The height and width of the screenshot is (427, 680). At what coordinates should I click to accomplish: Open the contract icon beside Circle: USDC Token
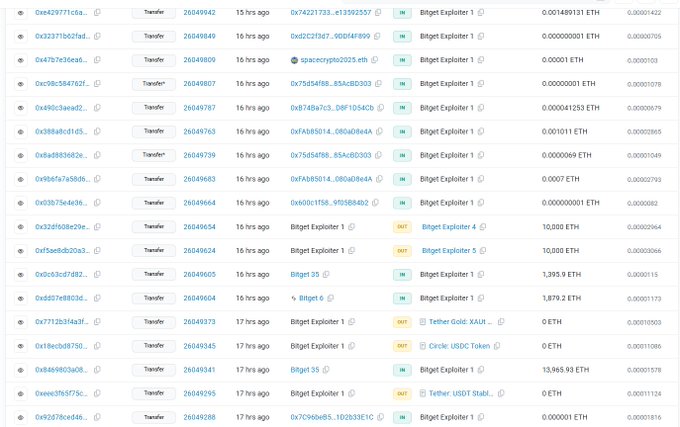(x=422, y=346)
